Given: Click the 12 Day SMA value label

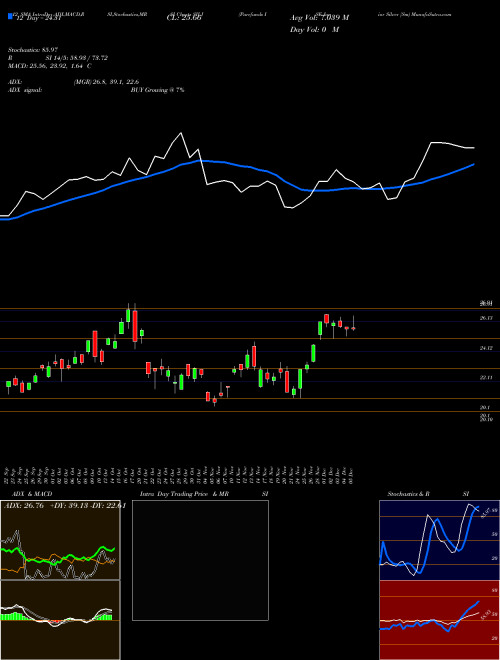Looking at the screenshot, I should click(x=38, y=18).
